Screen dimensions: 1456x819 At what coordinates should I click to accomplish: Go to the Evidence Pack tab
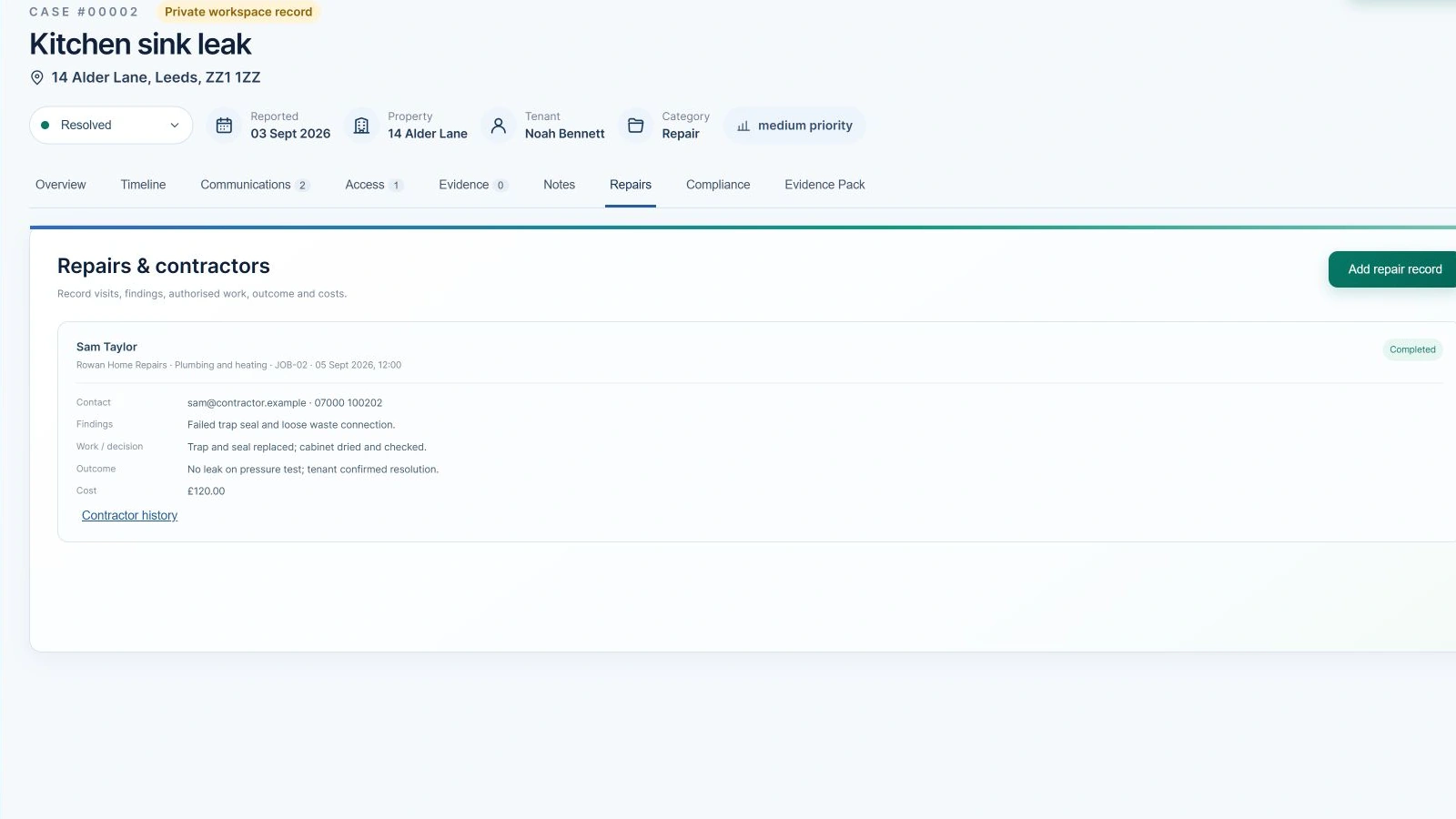(x=824, y=185)
